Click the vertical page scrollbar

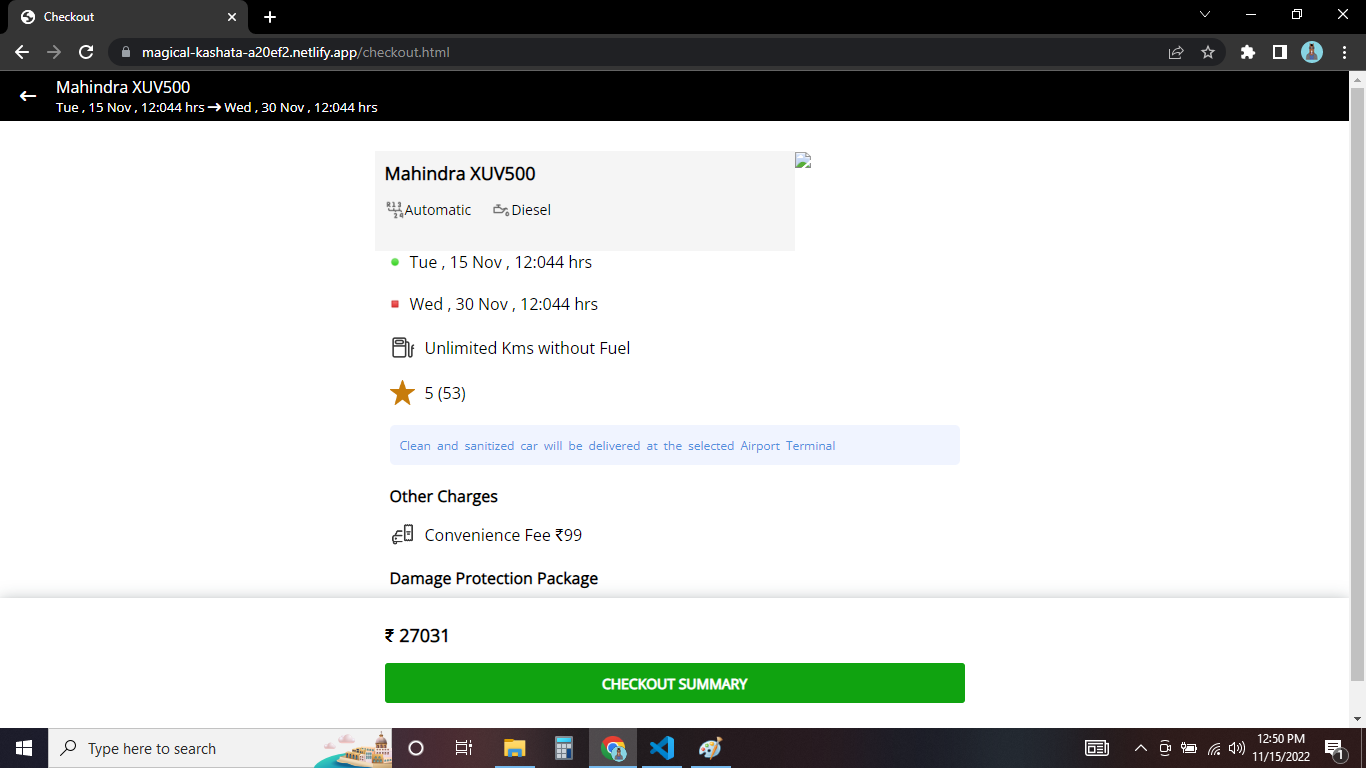[x=1357, y=384]
